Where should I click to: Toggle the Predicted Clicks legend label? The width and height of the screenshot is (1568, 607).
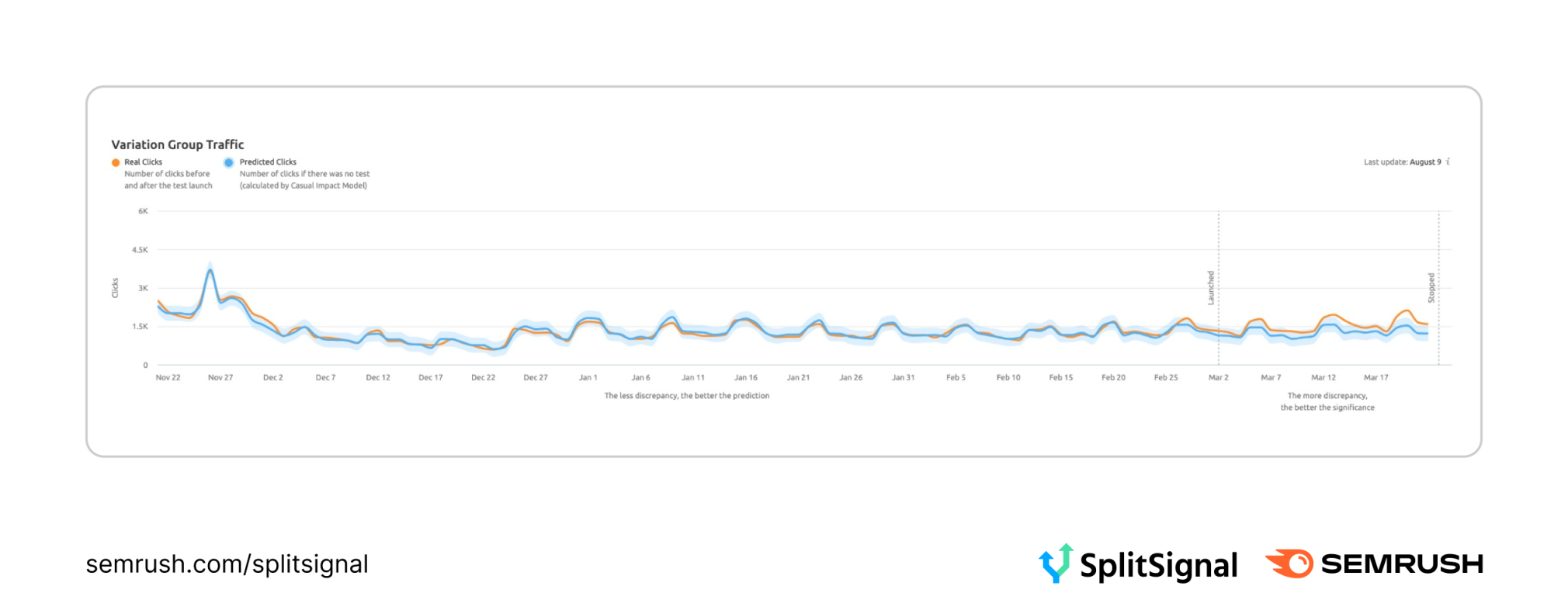tap(268, 162)
